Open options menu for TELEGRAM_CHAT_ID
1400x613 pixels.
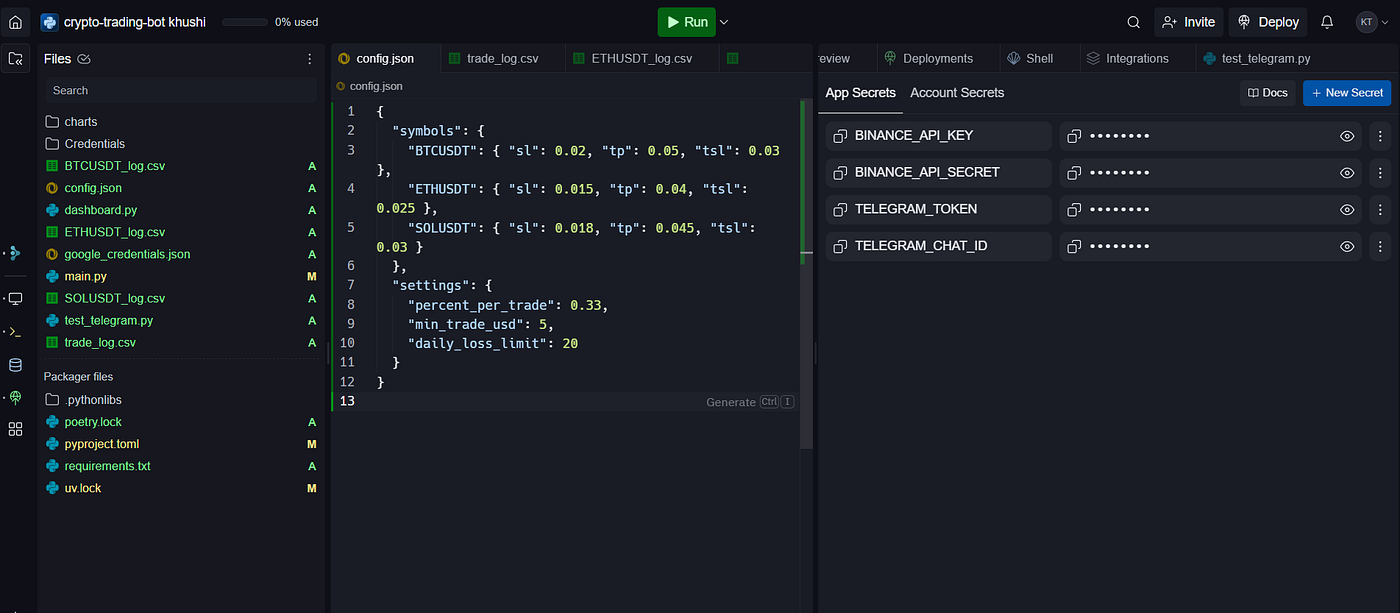pos(1380,246)
